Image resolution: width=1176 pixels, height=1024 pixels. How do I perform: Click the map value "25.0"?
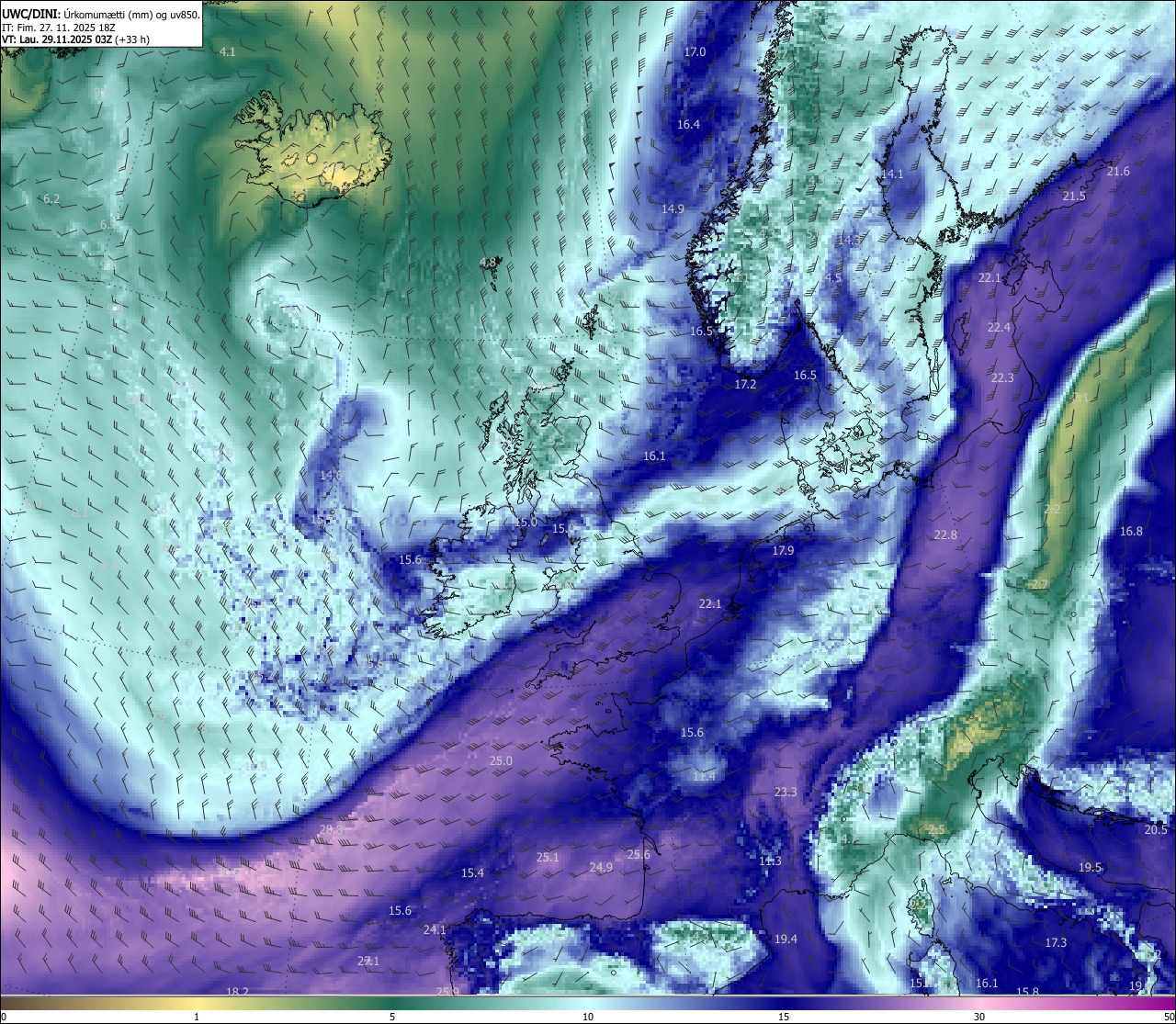(501, 761)
